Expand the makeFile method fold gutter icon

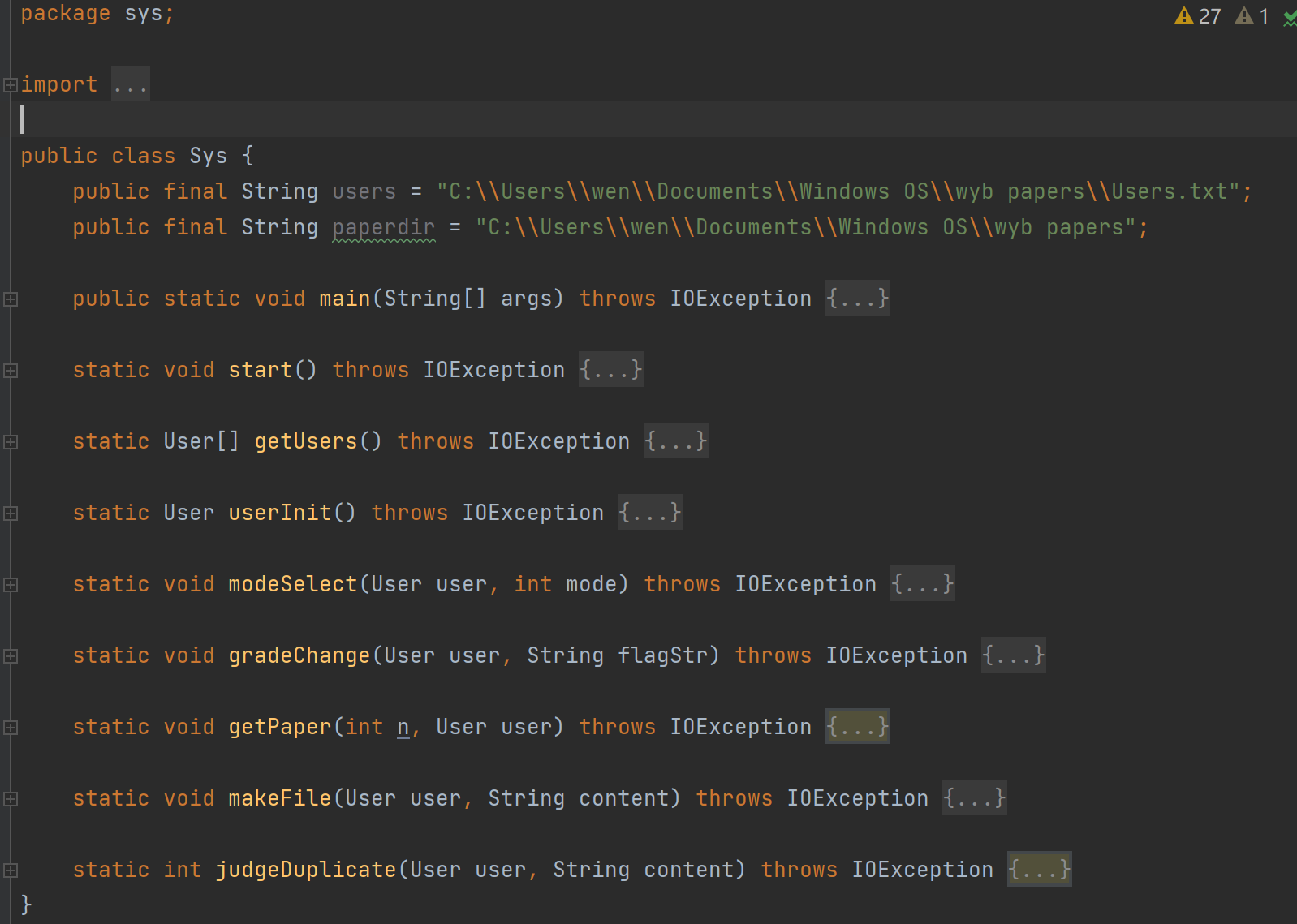pyautogui.click(x=11, y=798)
